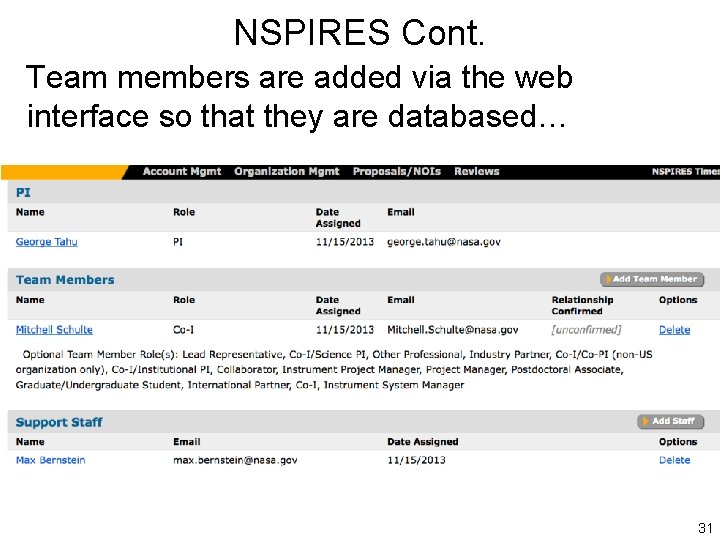Click the Optional Team Member Role(s) note

334,370
